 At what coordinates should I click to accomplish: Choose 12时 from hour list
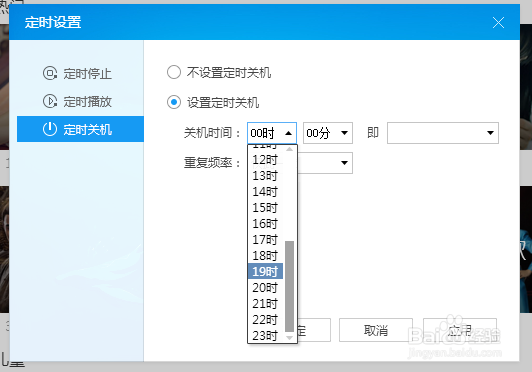click(x=266, y=160)
